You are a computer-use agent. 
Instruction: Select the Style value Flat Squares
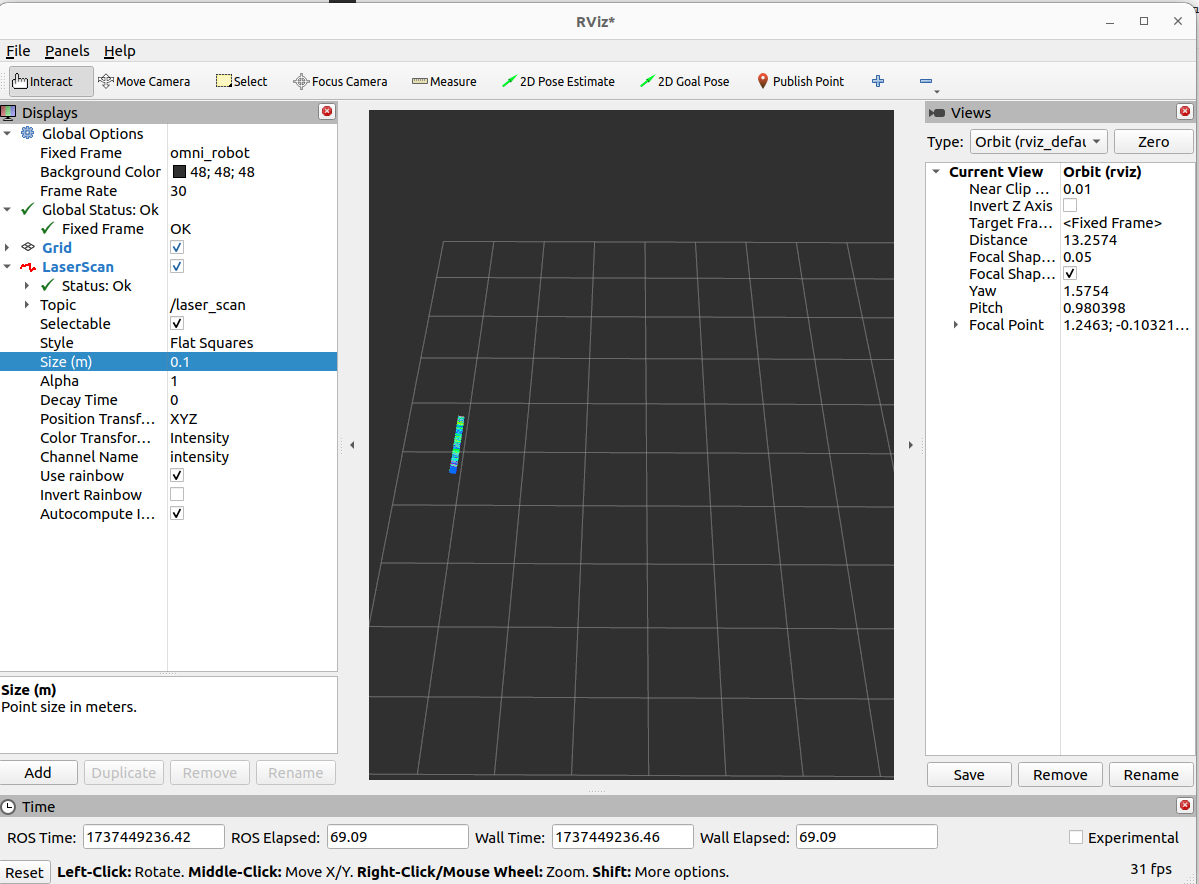(x=212, y=343)
